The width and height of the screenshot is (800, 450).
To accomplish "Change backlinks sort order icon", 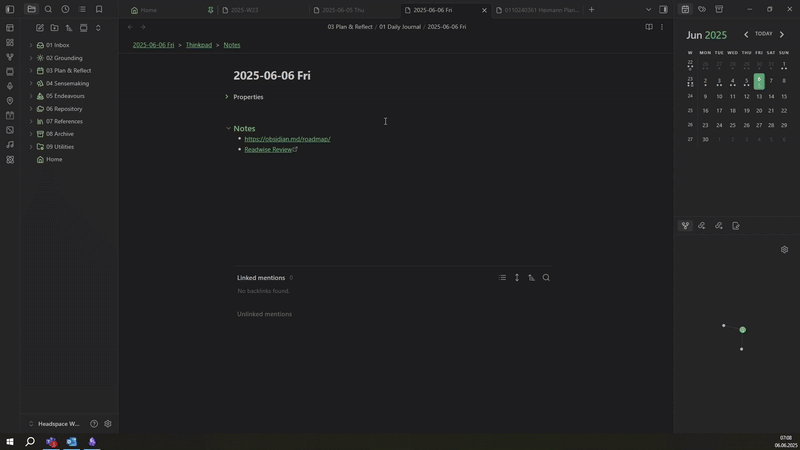I will [532, 278].
